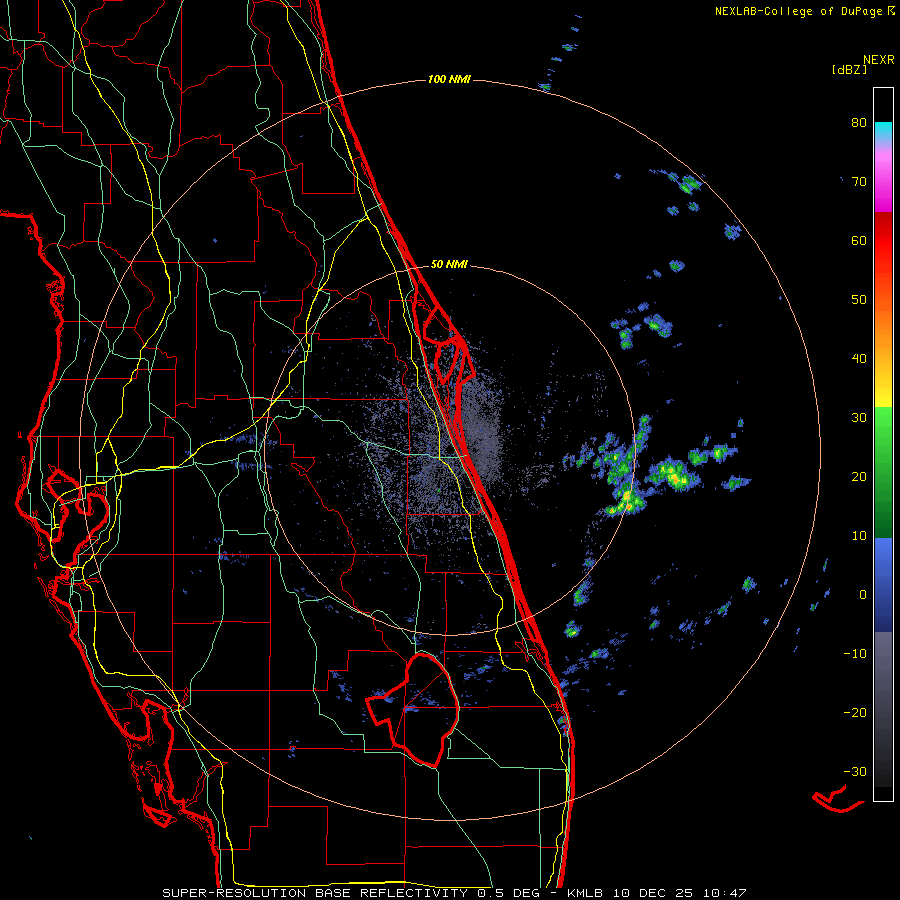Click the NEXLAB-College of DuPage watermark text
Image resolution: width=900 pixels, height=900 pixels.
coord(804,11)
